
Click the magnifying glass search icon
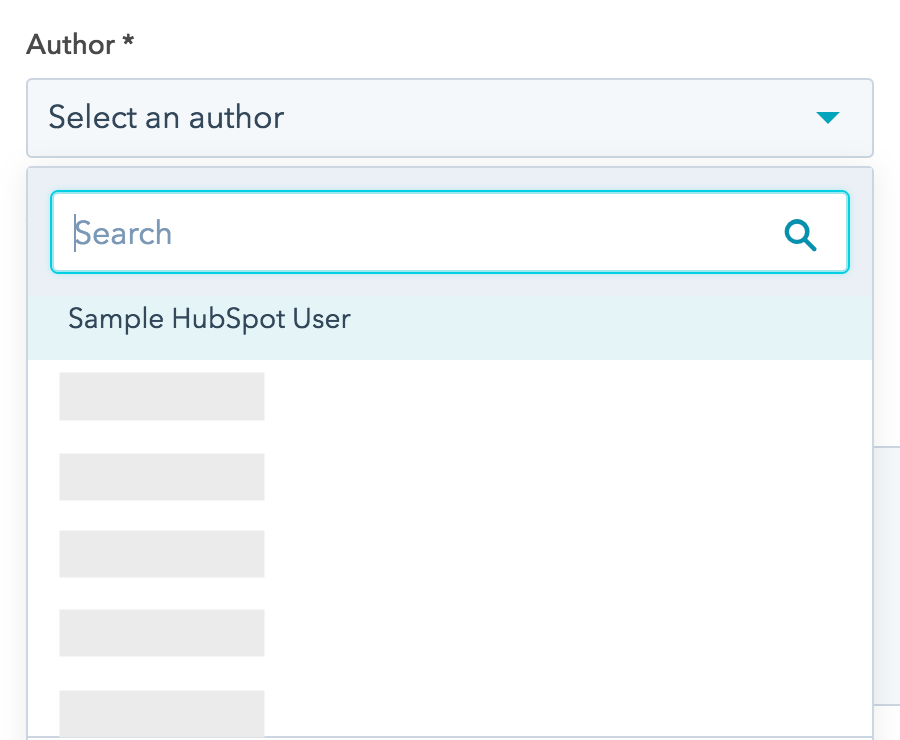tap(800, 235)
